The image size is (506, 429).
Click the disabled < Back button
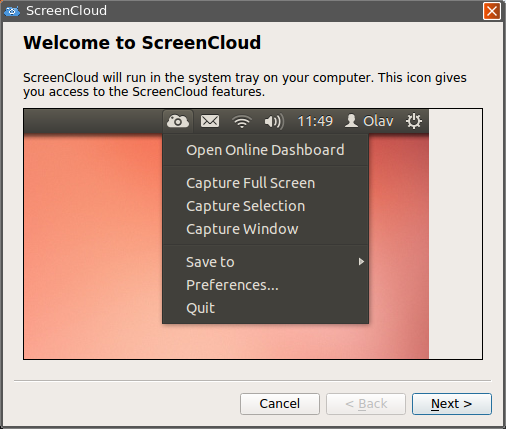tap(366, 404)
